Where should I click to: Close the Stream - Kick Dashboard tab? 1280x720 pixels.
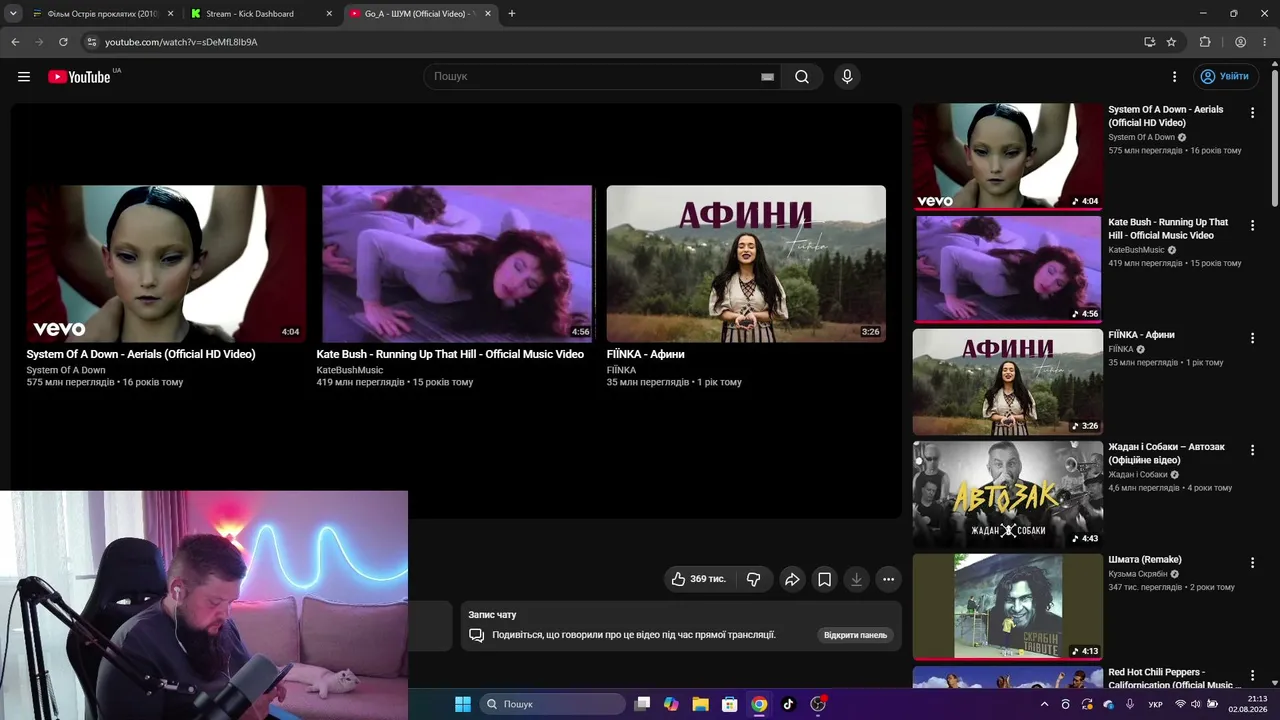pyautogui.click(x=329, y=14)
